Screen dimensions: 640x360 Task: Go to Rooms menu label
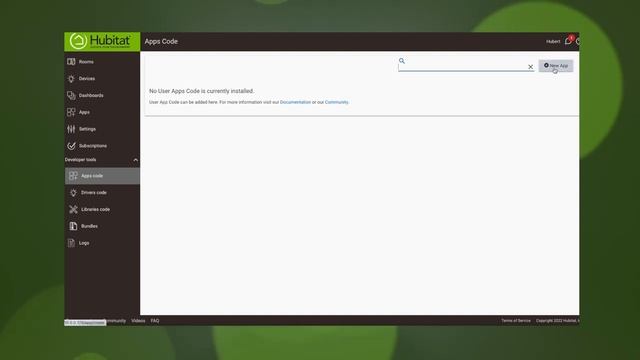(86, 62)
